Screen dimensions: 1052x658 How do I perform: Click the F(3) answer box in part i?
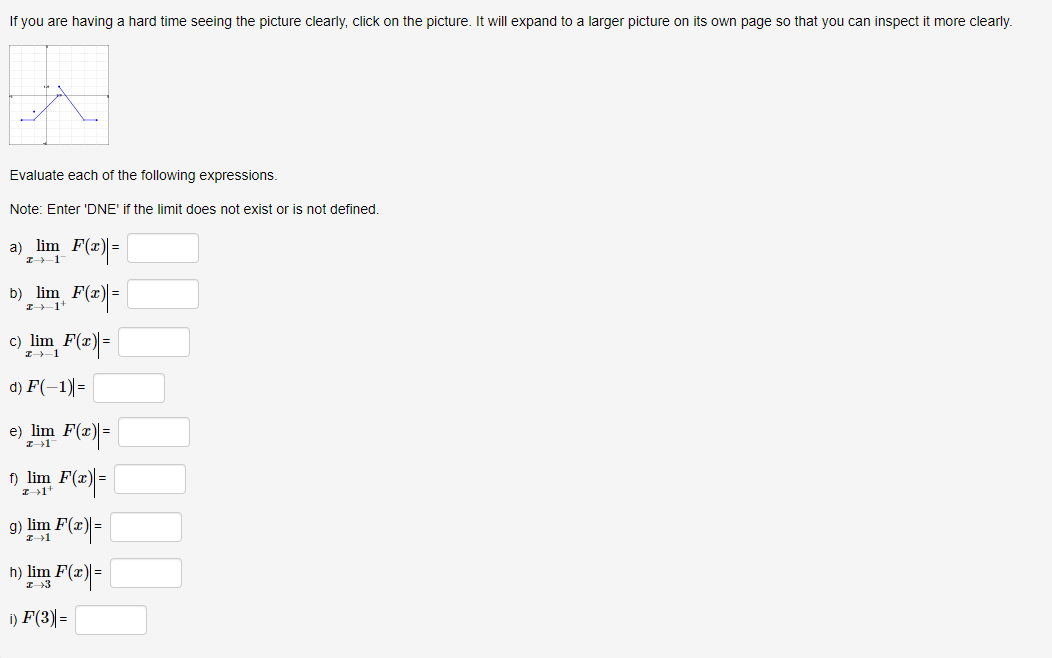111,619
